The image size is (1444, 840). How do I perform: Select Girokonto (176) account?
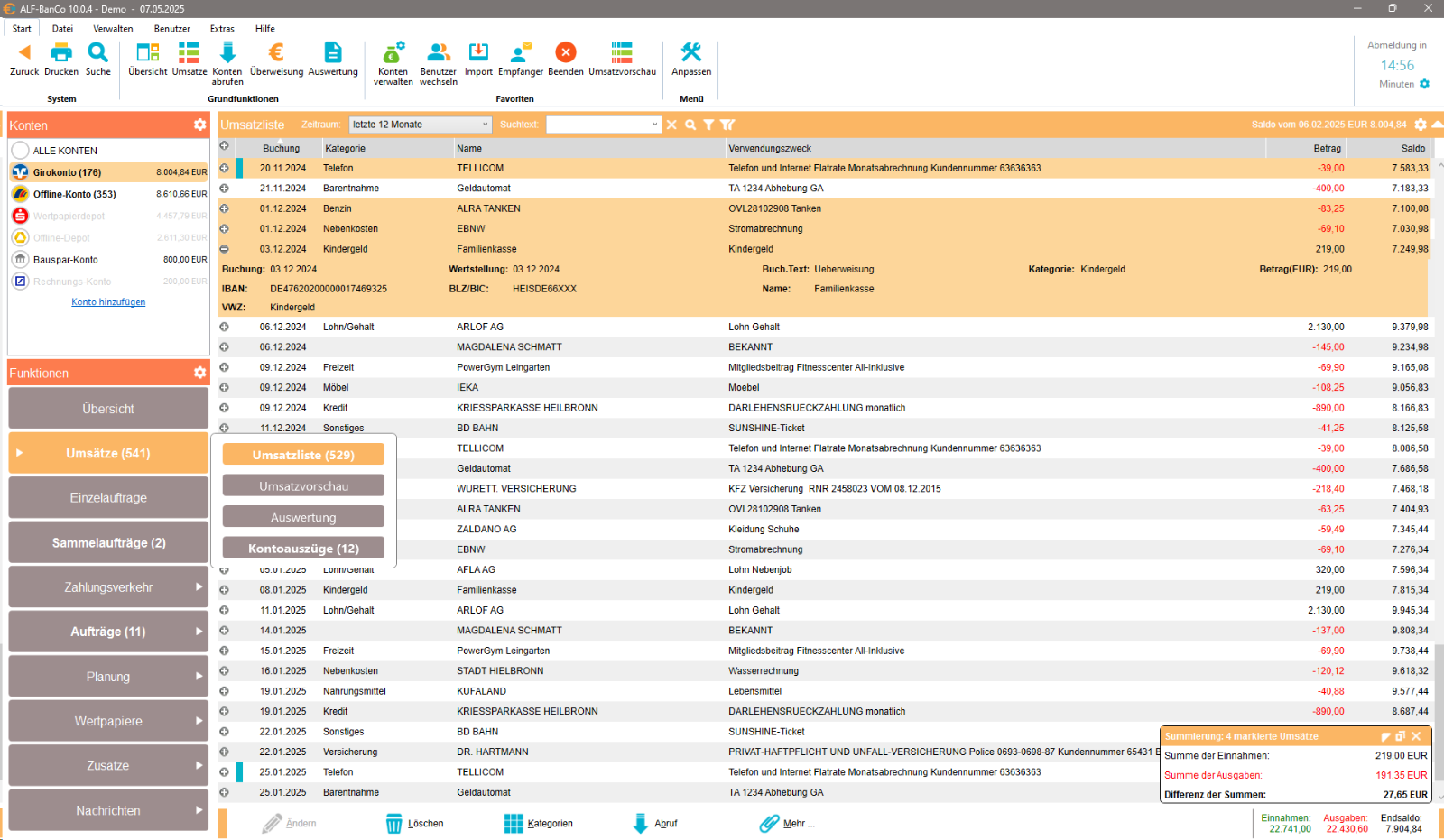[x=109, y=171]
